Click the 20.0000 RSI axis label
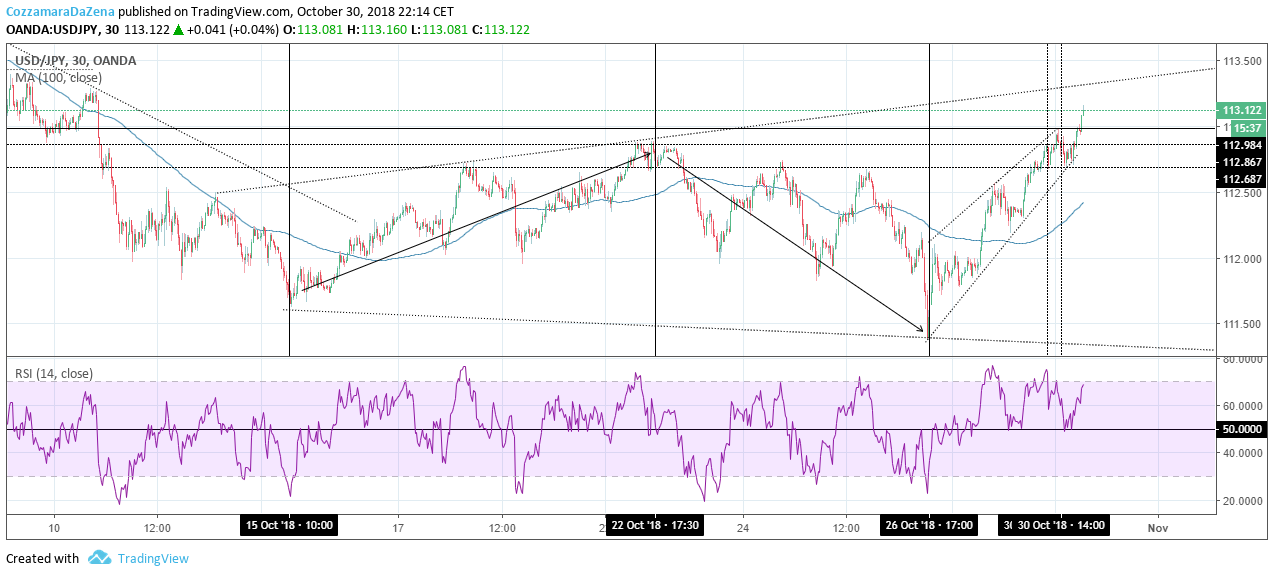Screen dimensions: 1274x576 pos(1241,501)
